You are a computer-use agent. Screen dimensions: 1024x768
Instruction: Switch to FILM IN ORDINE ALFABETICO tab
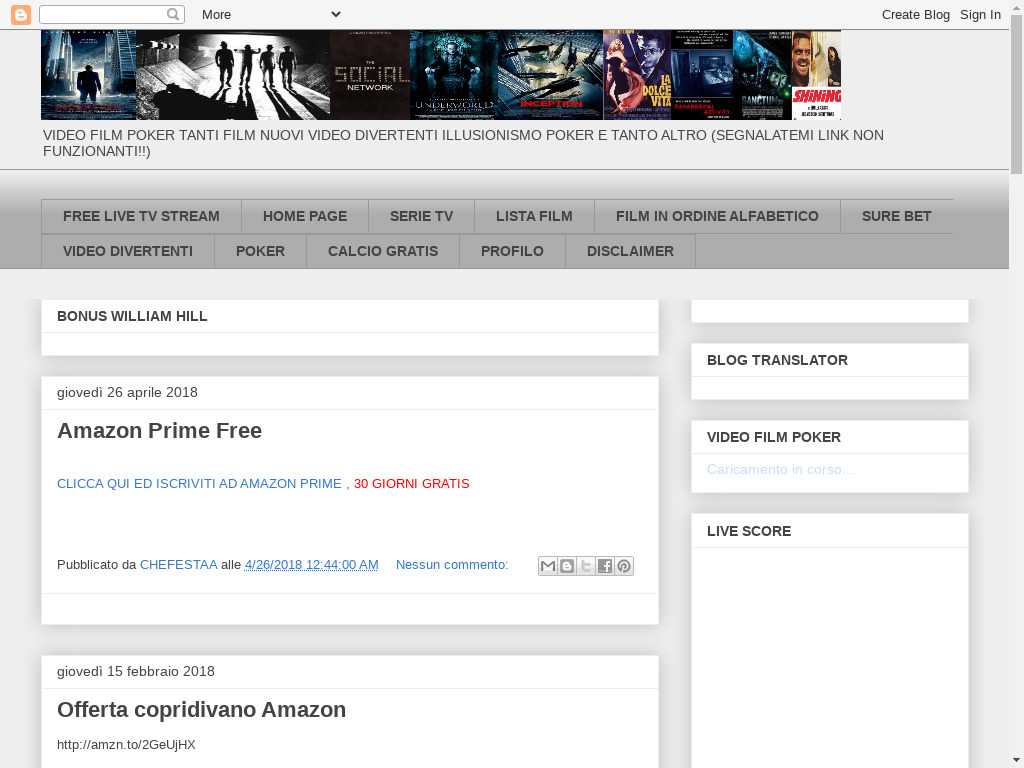click(717, 216)
